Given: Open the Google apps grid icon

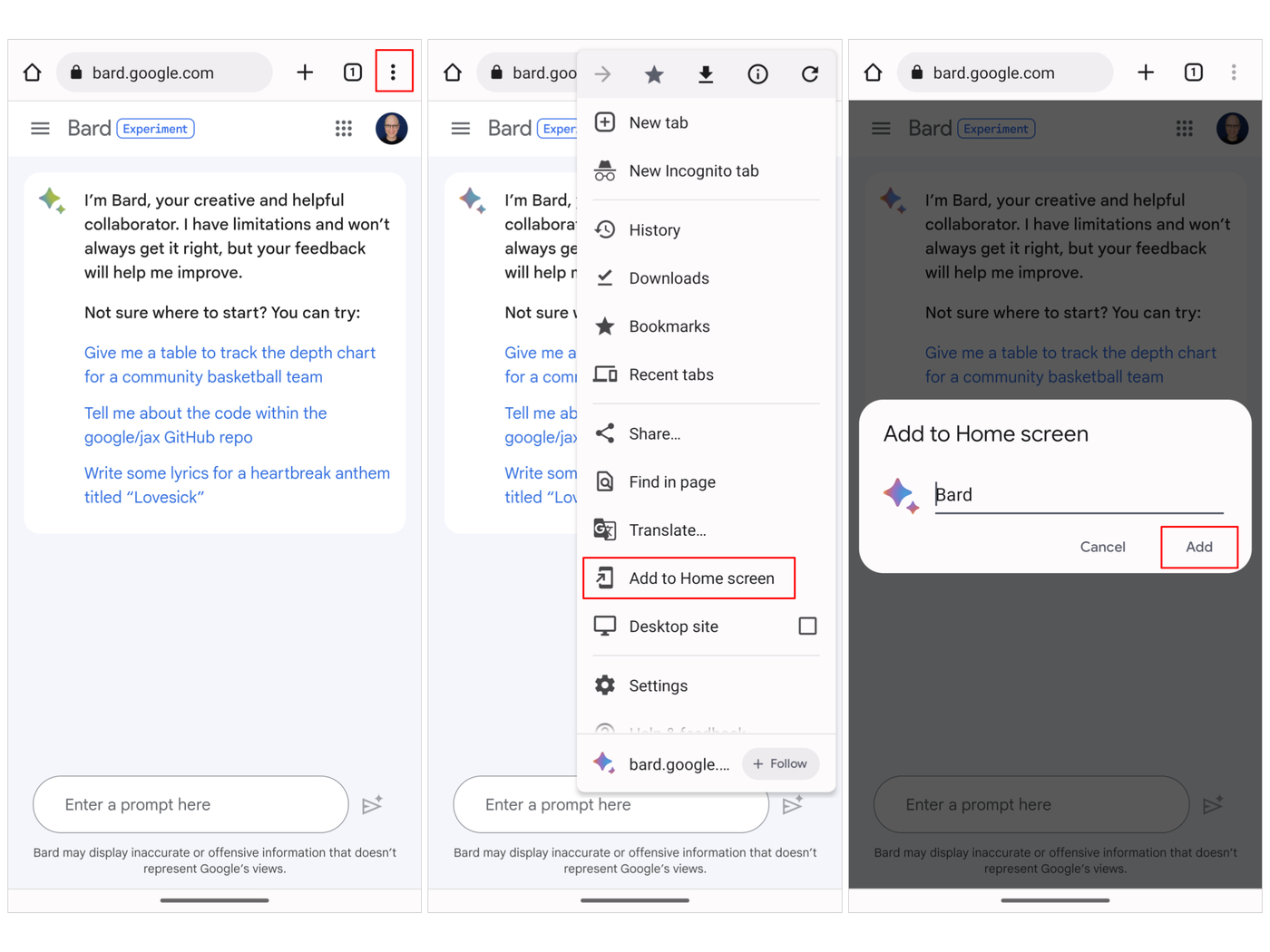Looking at the screenshot, I should pyautogui.click(x=343, y=128).
